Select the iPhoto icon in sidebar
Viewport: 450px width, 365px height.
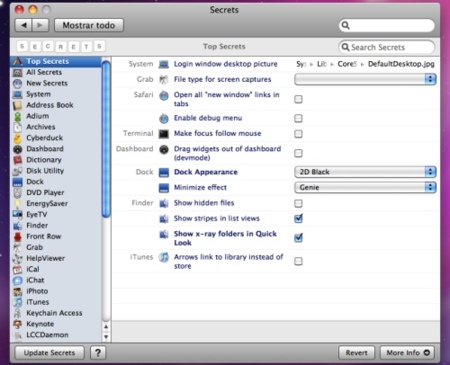point(17,291)
